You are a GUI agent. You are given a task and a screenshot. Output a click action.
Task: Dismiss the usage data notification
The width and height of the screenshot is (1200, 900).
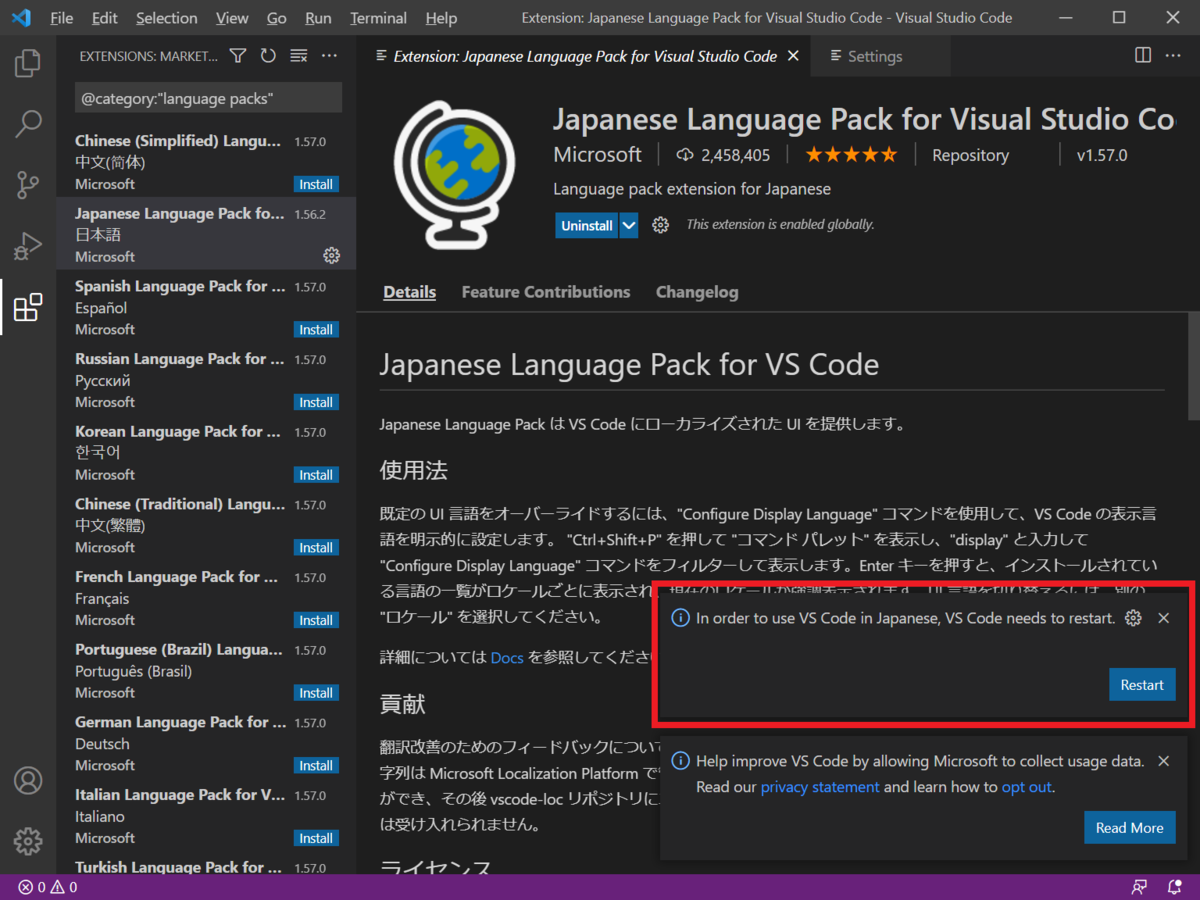coord(1163,761)
